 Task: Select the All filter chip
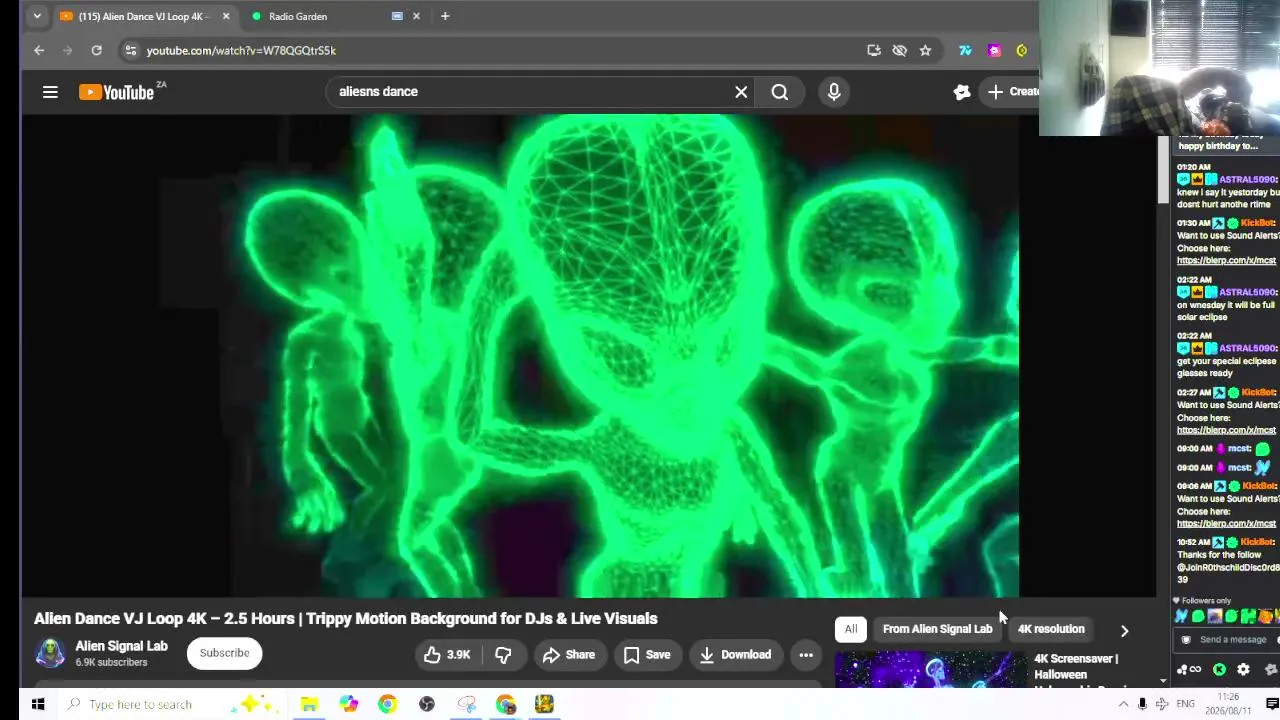[850, 629]
